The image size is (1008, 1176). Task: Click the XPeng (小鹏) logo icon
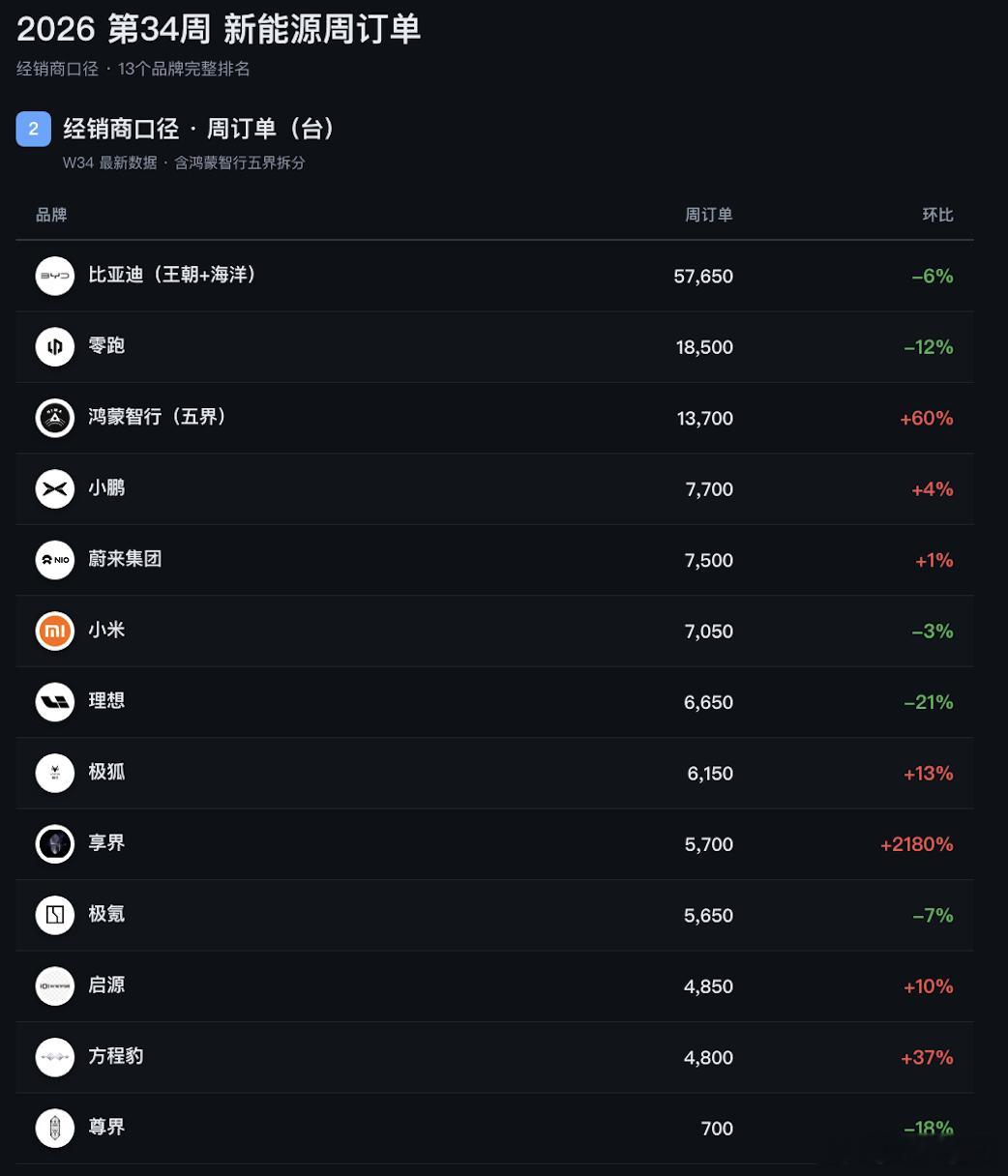[55, 488]
